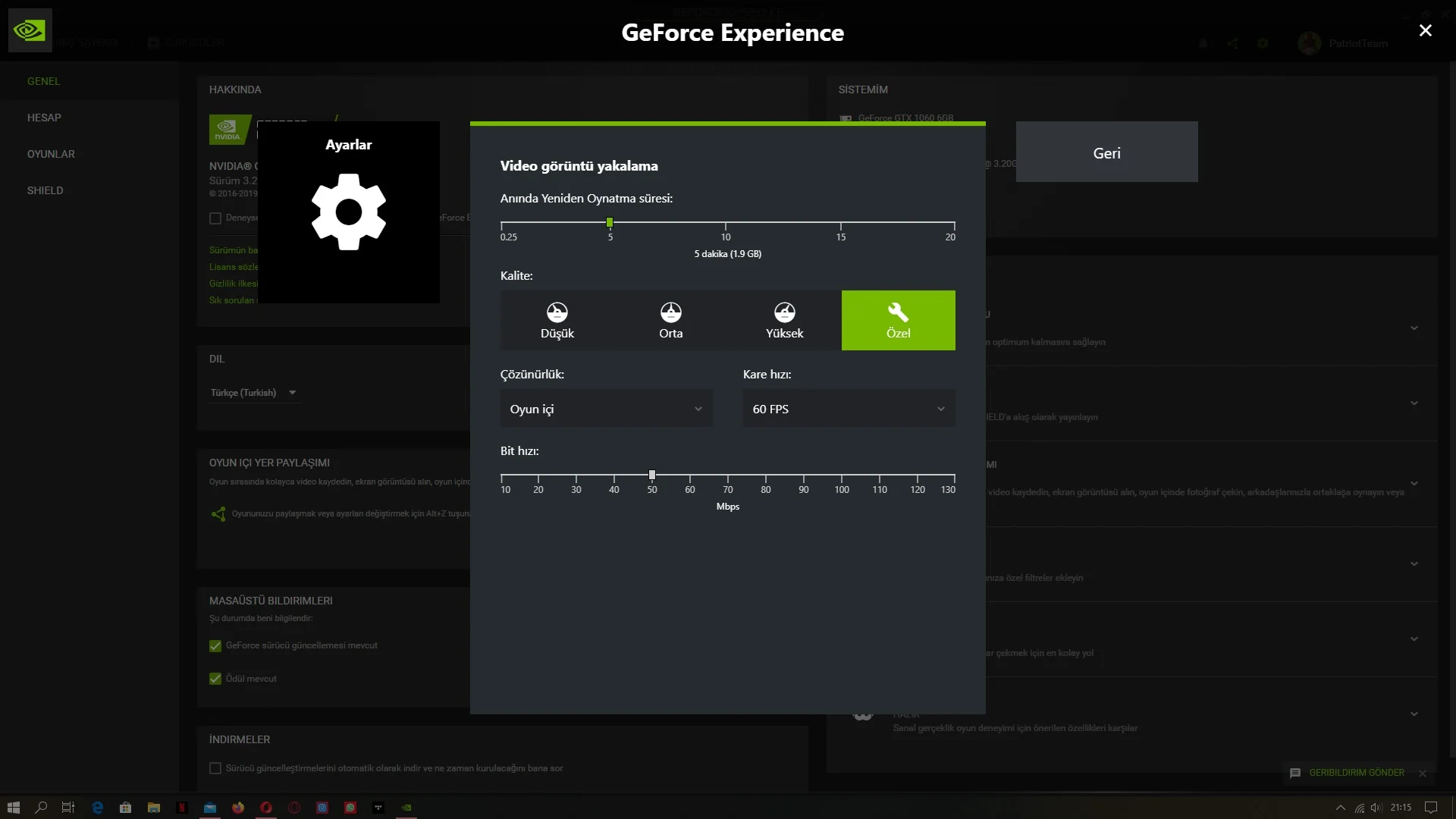Uncheck the Ödül mevcut notification option
The height and width of the screenshot is (819, 1456).
[x=215, y=679]
